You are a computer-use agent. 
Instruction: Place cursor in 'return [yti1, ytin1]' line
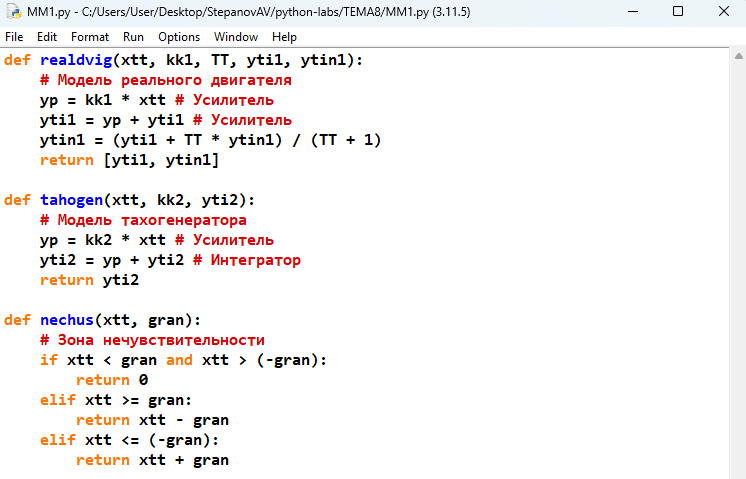[129, 160]
